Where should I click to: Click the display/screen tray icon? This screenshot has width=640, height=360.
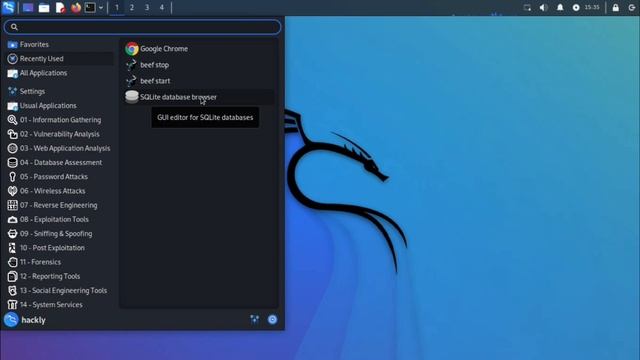pos(527,8)
